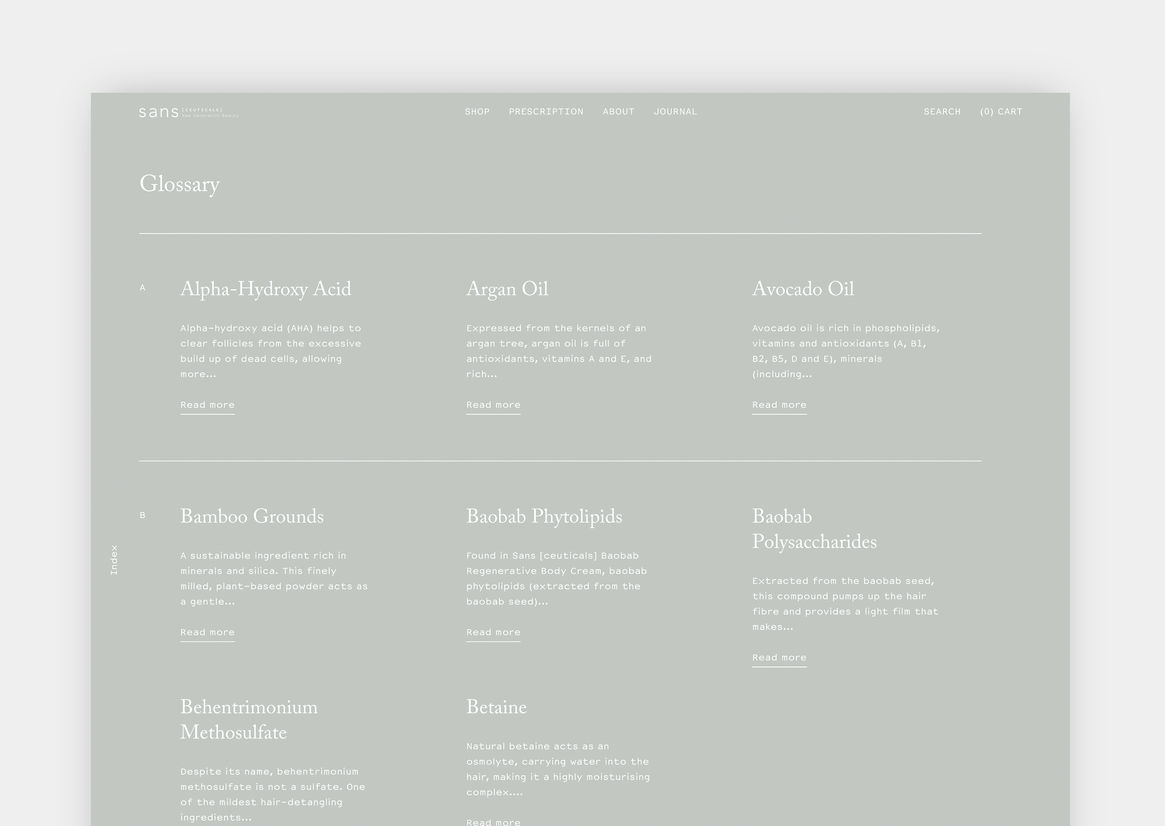Click the Behentrimonium Methosulfate heading

[249, 721]
